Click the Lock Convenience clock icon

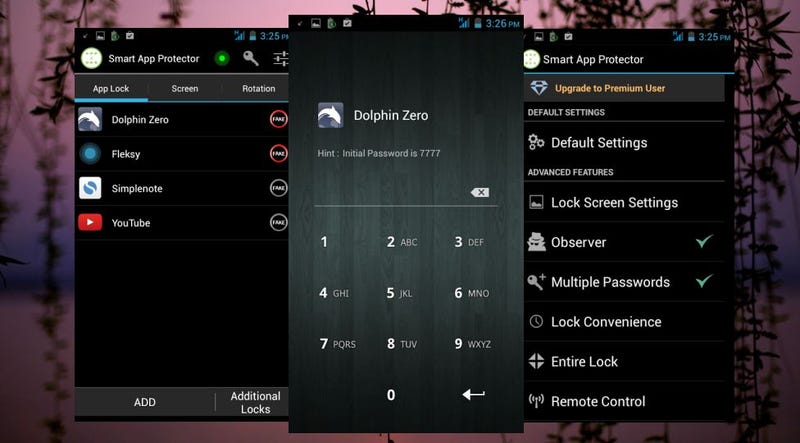pos(536,321)
